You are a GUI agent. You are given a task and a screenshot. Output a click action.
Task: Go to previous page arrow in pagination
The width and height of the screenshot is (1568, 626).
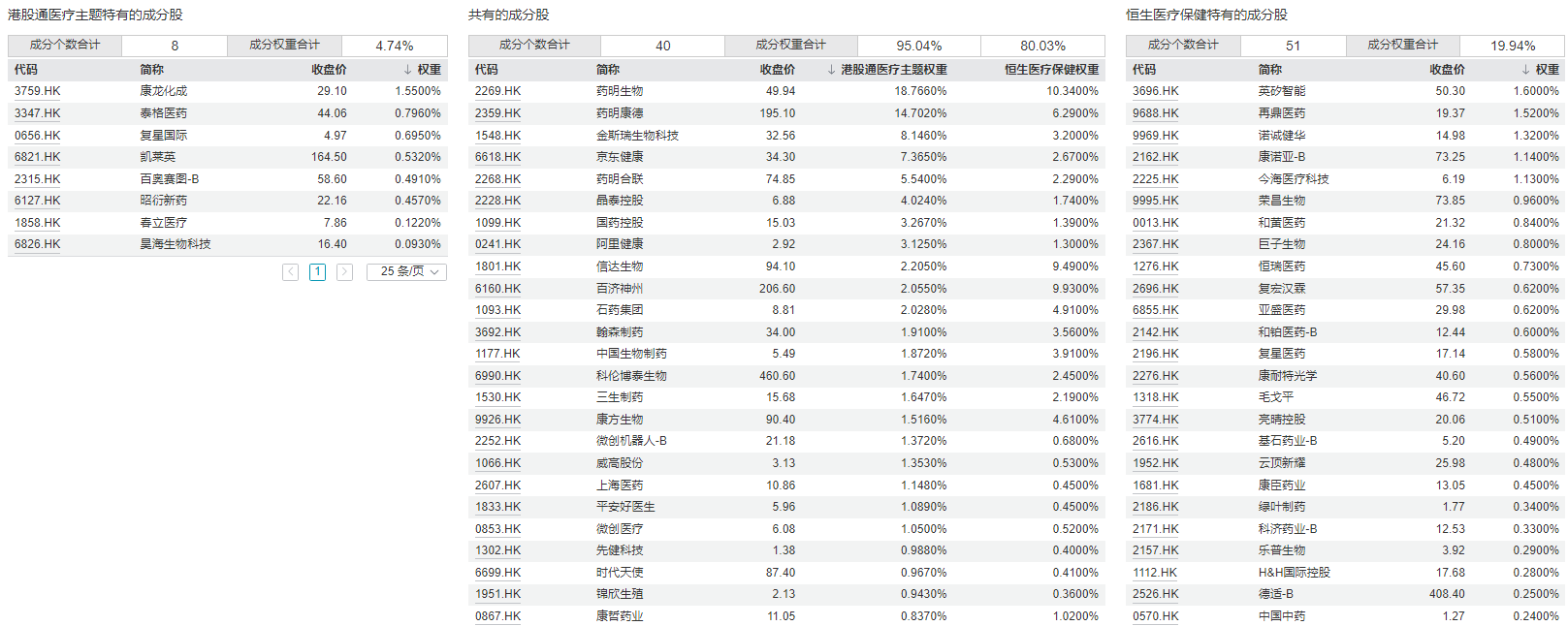point(290,272)
